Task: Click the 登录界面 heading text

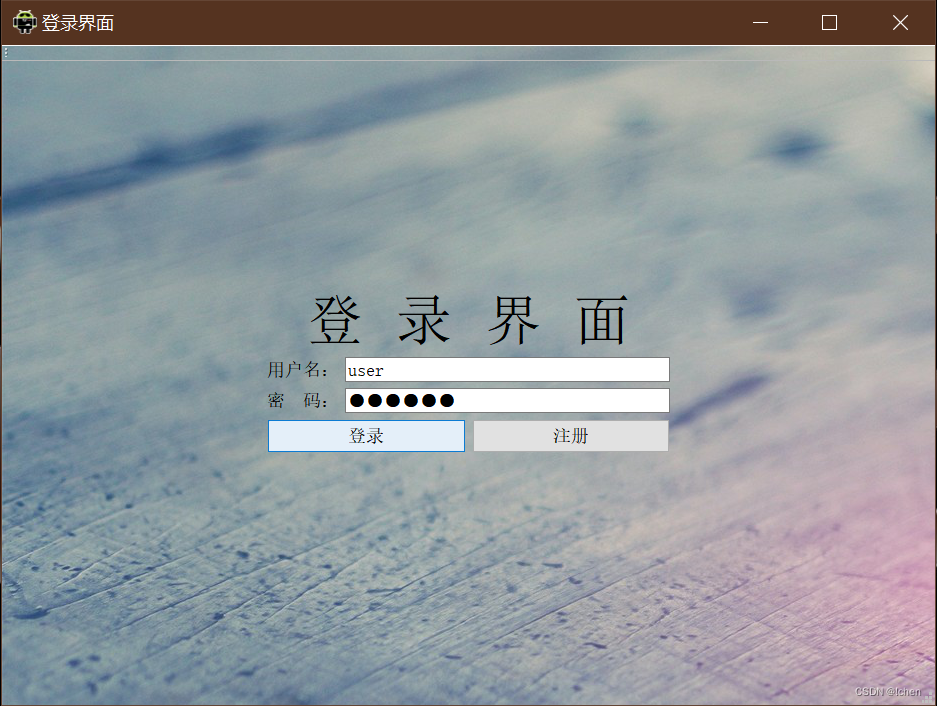Action: [x=468, y=321]
